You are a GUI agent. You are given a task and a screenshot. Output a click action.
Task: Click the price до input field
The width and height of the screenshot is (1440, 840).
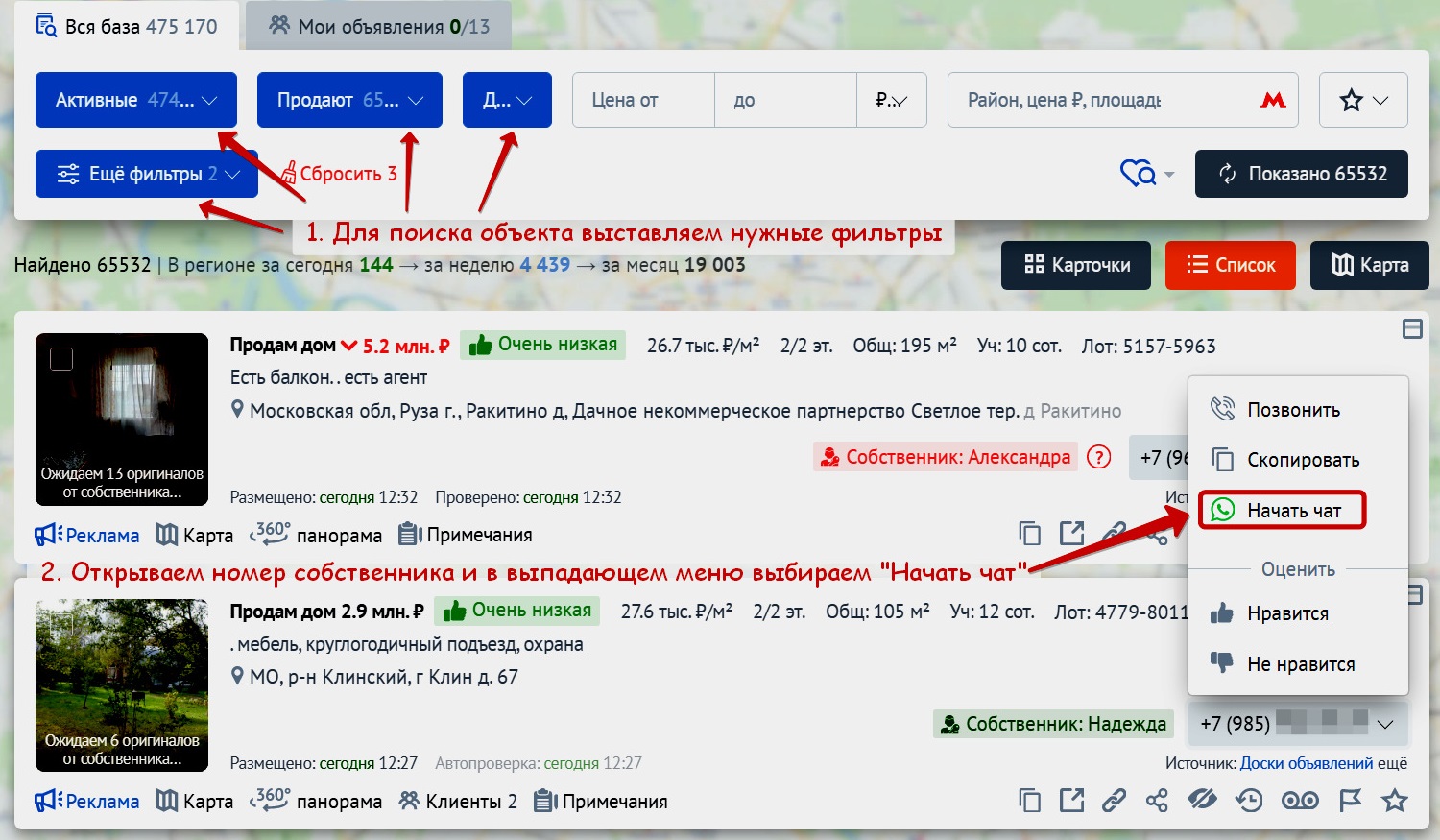tap(785, 100)
